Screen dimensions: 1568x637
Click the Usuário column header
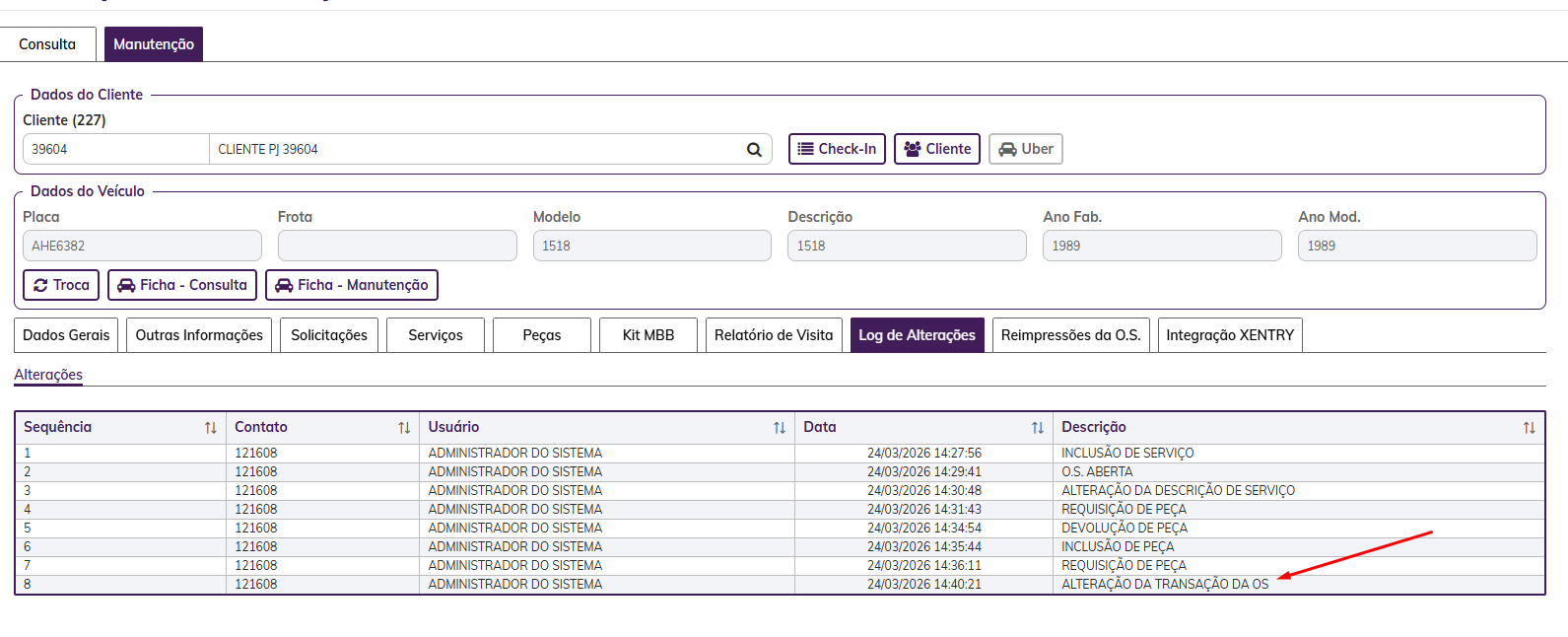pyautogui.click(x=607, y=428)
